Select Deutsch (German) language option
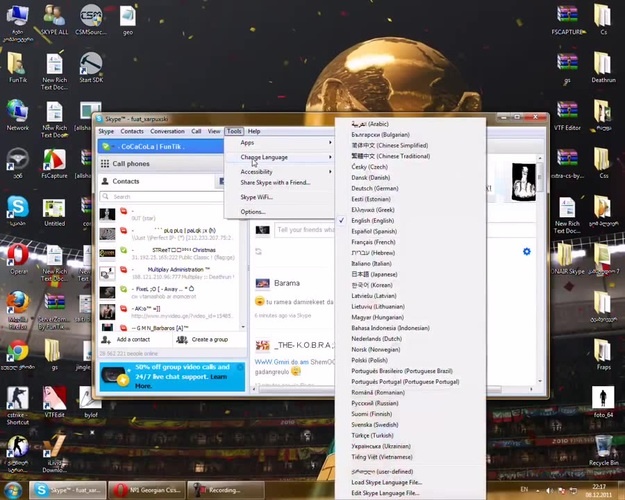The width and height of the screenshot is (625, 500). (x=375, y=188)
